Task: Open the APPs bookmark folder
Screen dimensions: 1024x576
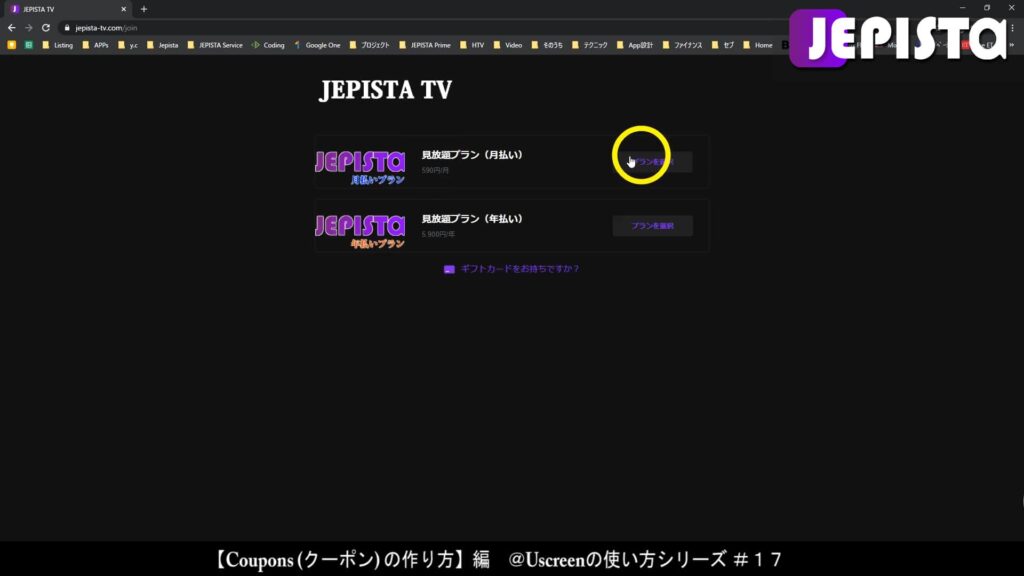Action: coord(95,45)
